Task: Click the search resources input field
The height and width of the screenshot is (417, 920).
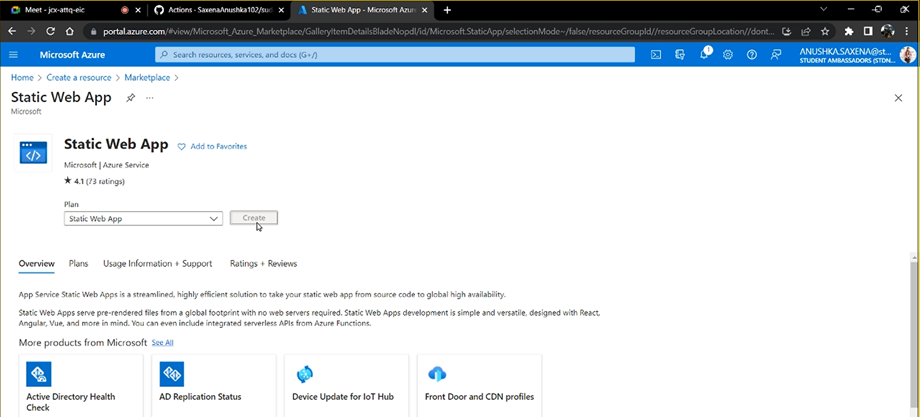Action: tap(395, 55)
